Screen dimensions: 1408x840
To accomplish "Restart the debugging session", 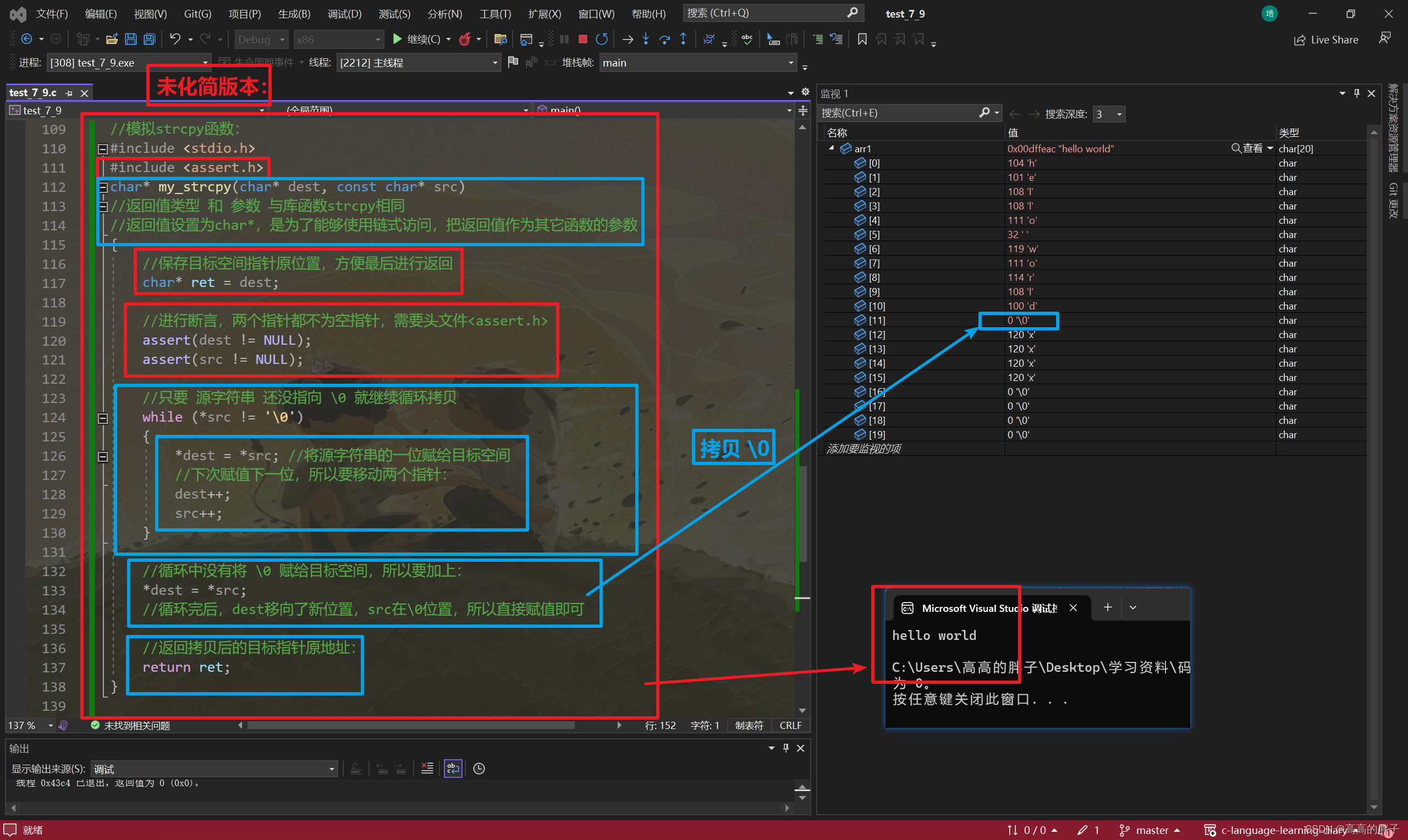I will pos(602,39).
